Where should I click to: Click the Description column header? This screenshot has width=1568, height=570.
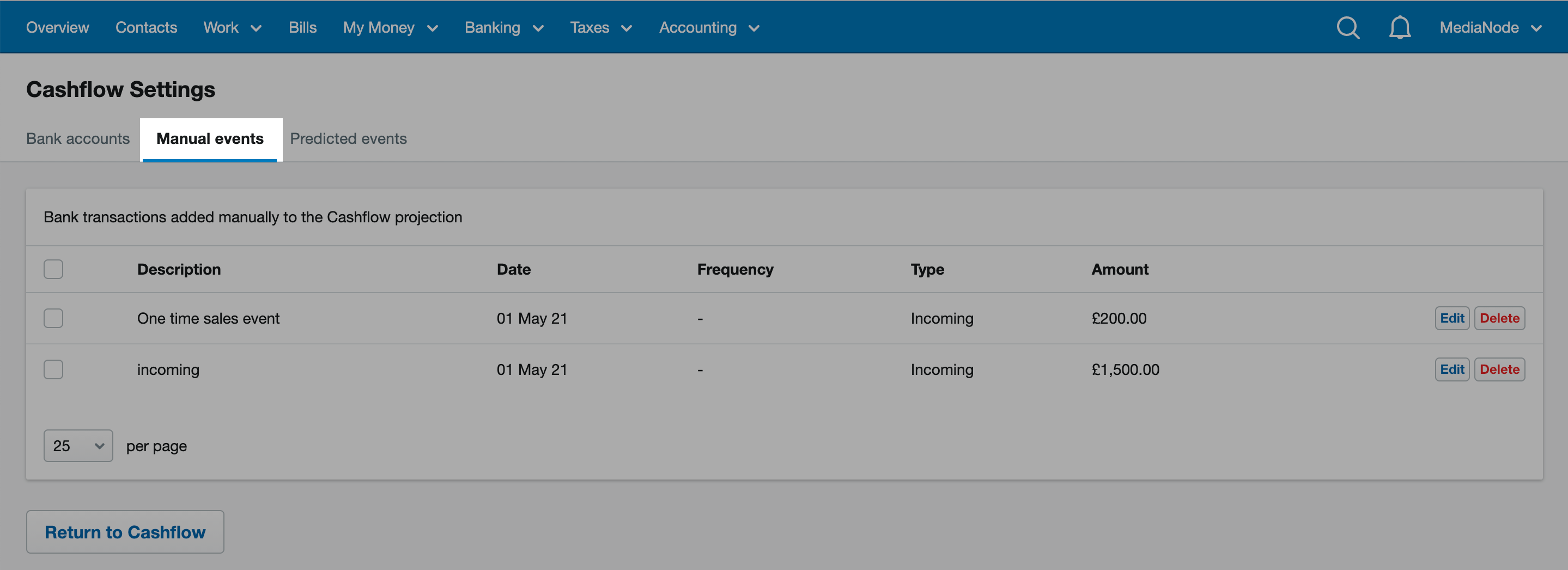click(179, 269)
